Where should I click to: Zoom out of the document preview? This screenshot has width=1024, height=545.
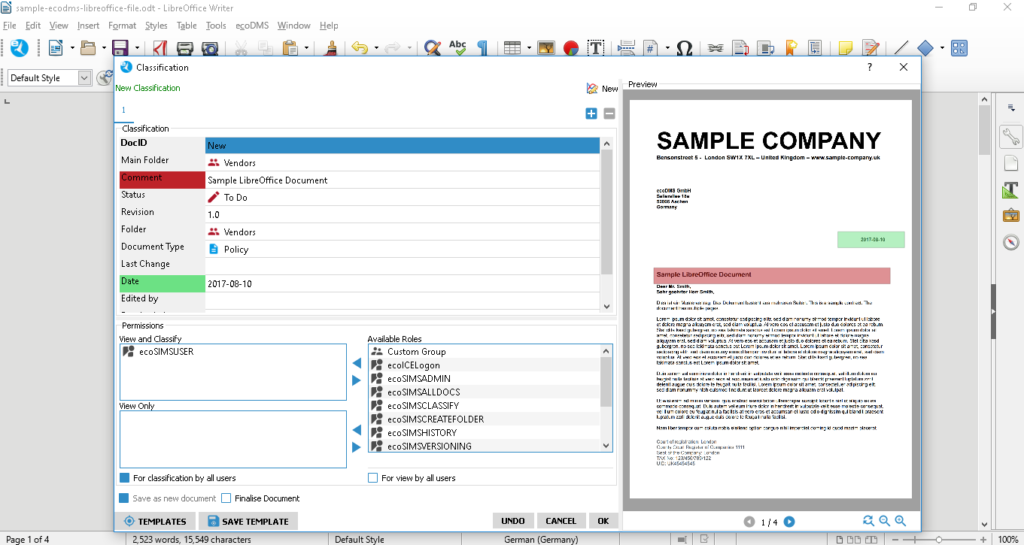click(x=884, y=521)
